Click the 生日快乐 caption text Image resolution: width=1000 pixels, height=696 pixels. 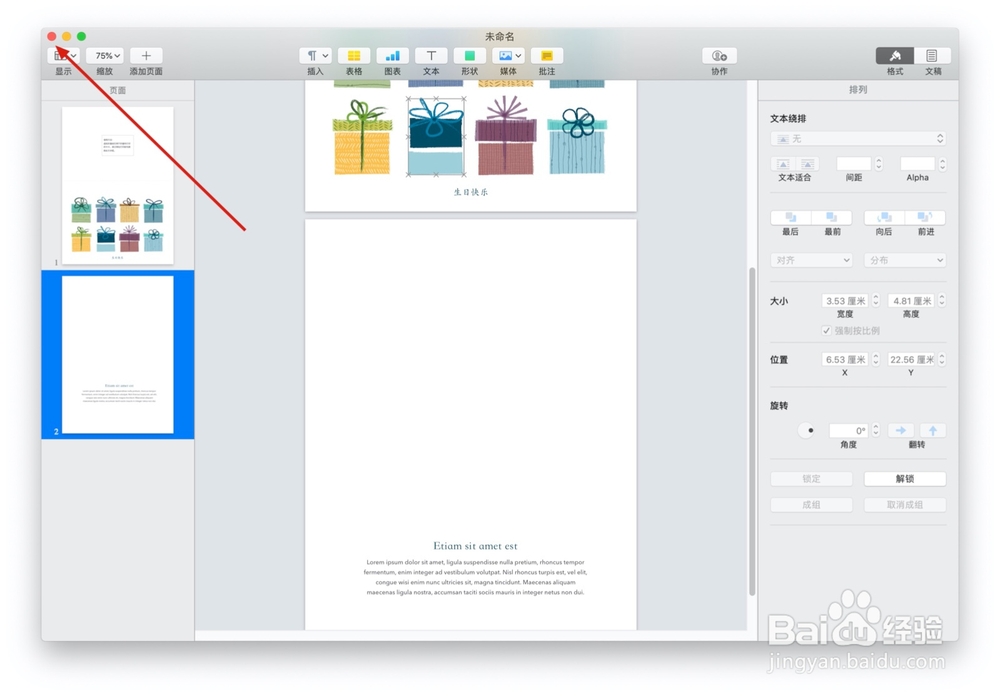(471, 192)
